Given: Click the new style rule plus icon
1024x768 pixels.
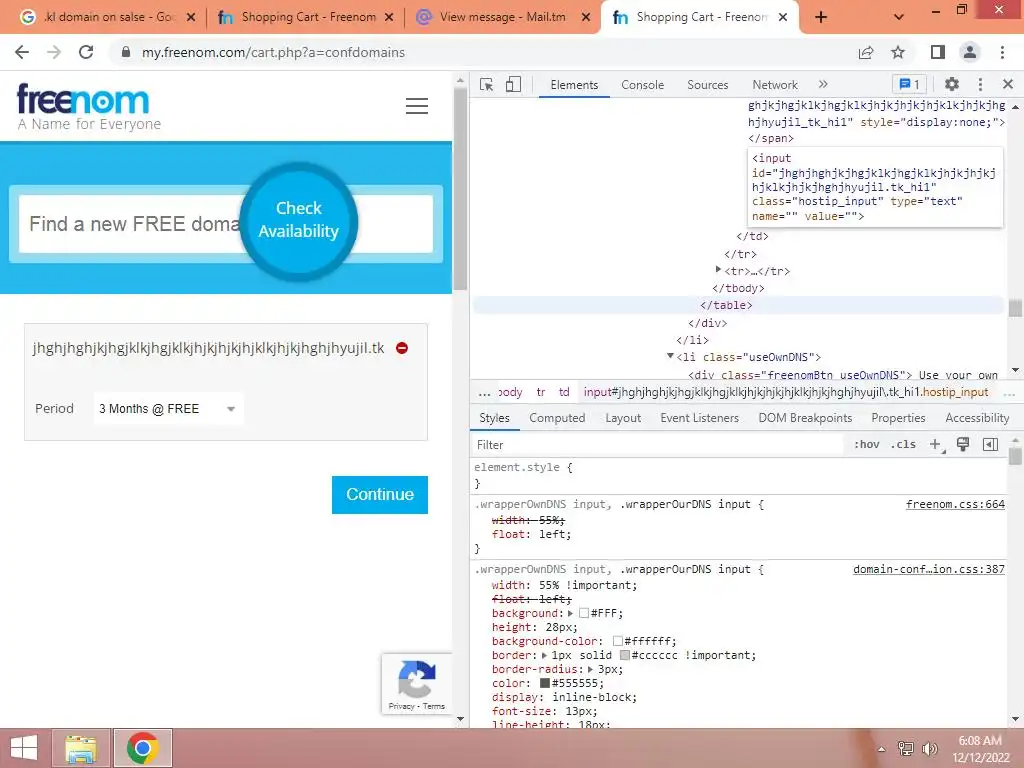Looking at the screenshot, I should pyautogui.click(x=936, y=445).
